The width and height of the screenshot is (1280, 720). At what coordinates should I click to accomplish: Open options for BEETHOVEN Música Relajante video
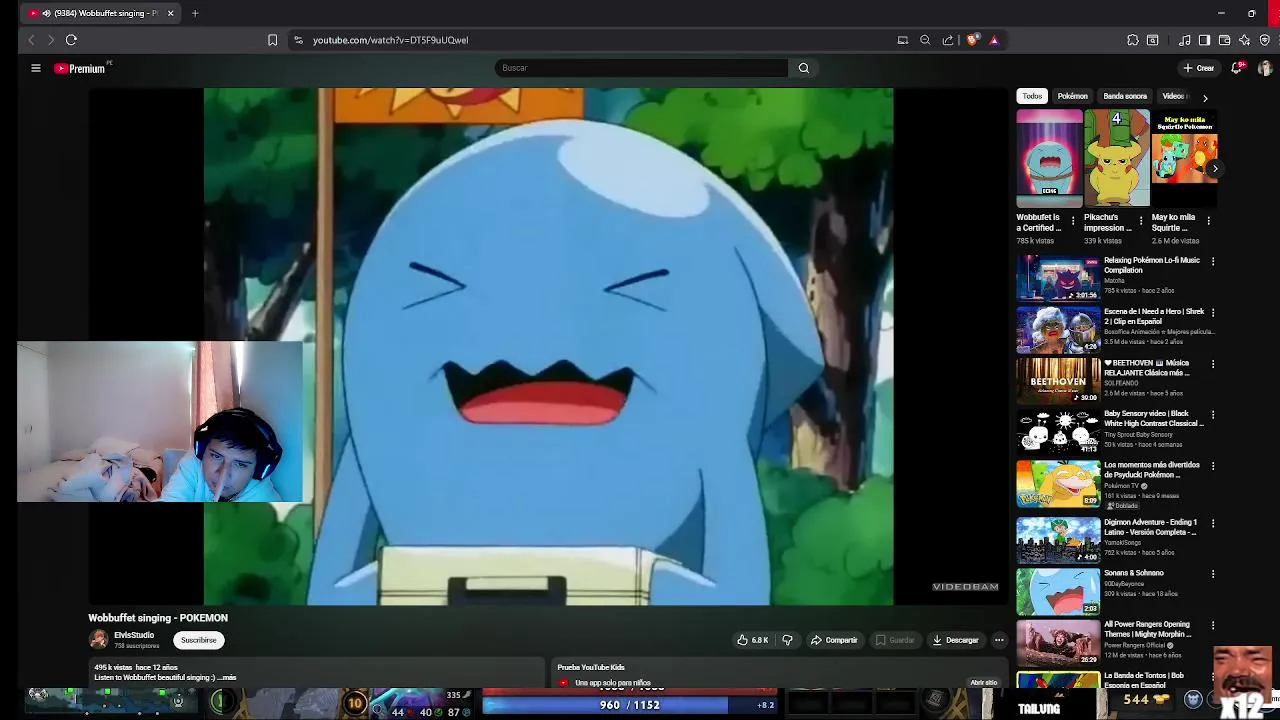(x=1213, y=365)
